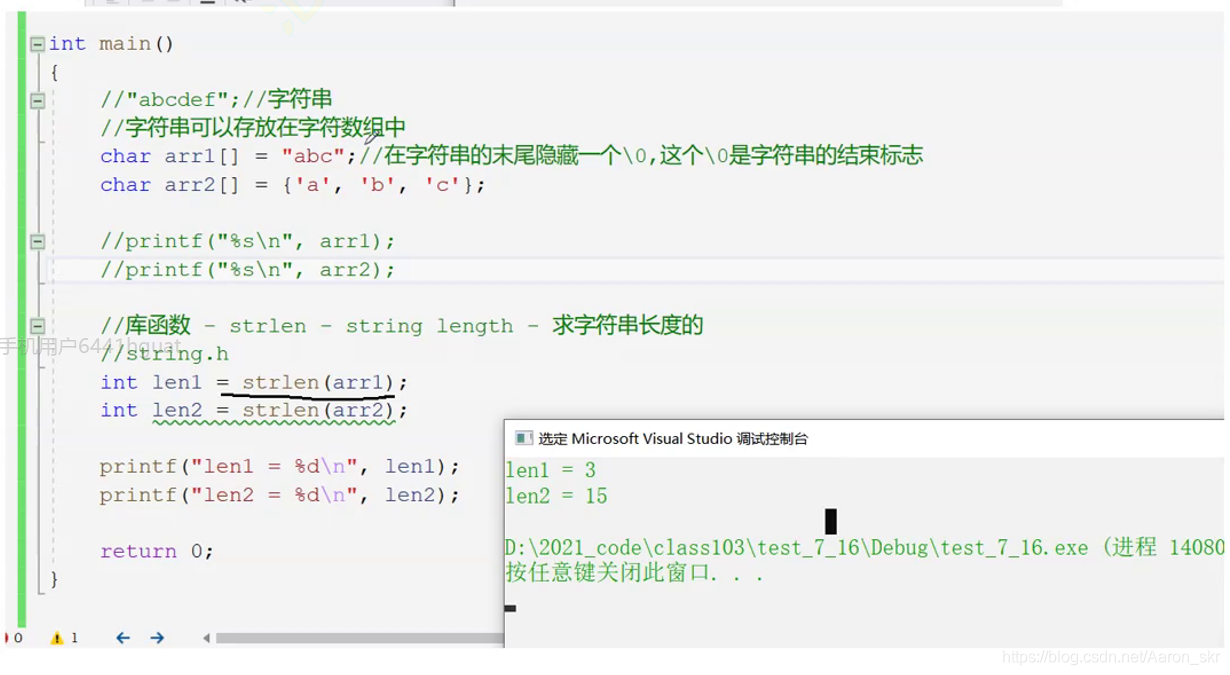Click the //string.h comment line

point(165,354)
